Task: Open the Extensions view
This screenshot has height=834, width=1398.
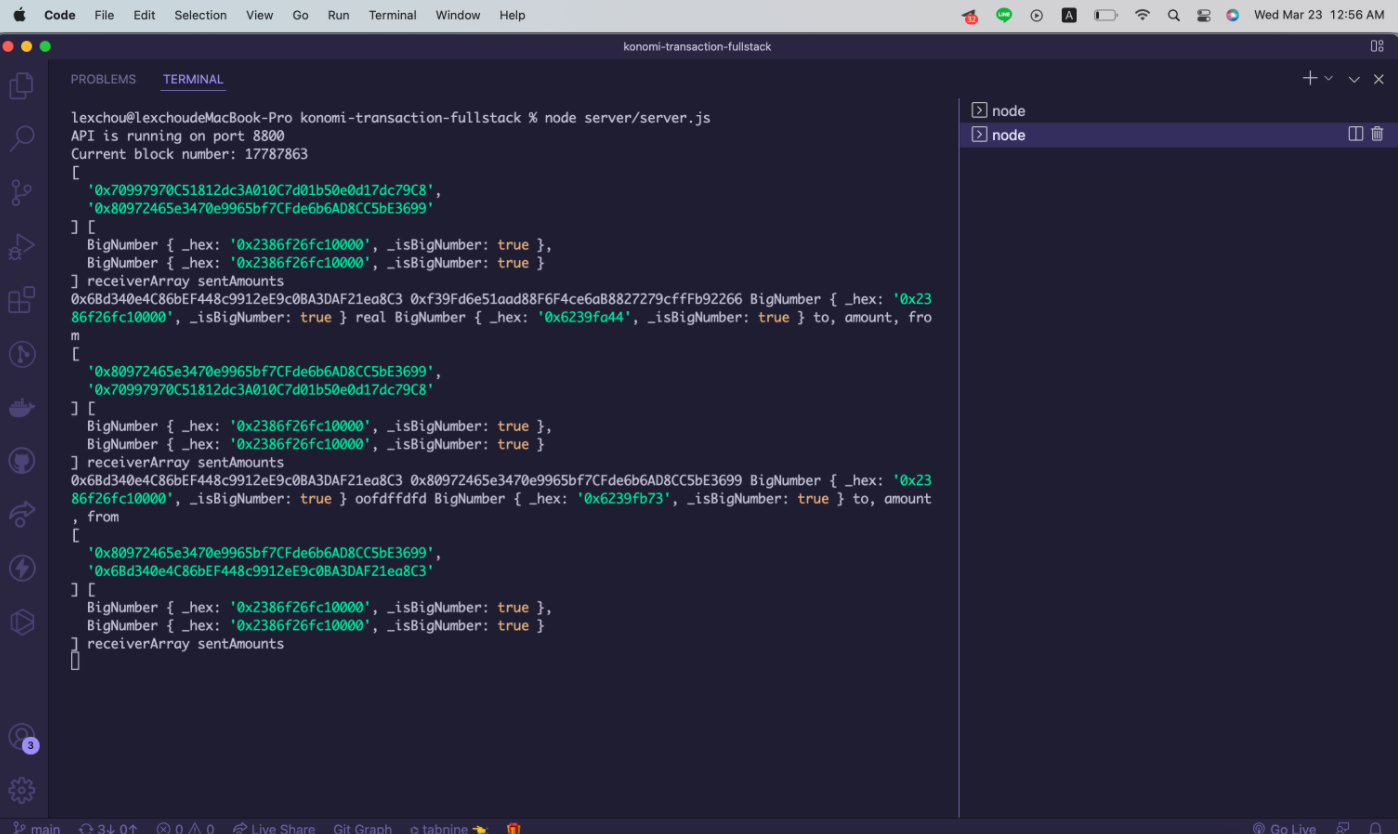Action: (22, 300)
